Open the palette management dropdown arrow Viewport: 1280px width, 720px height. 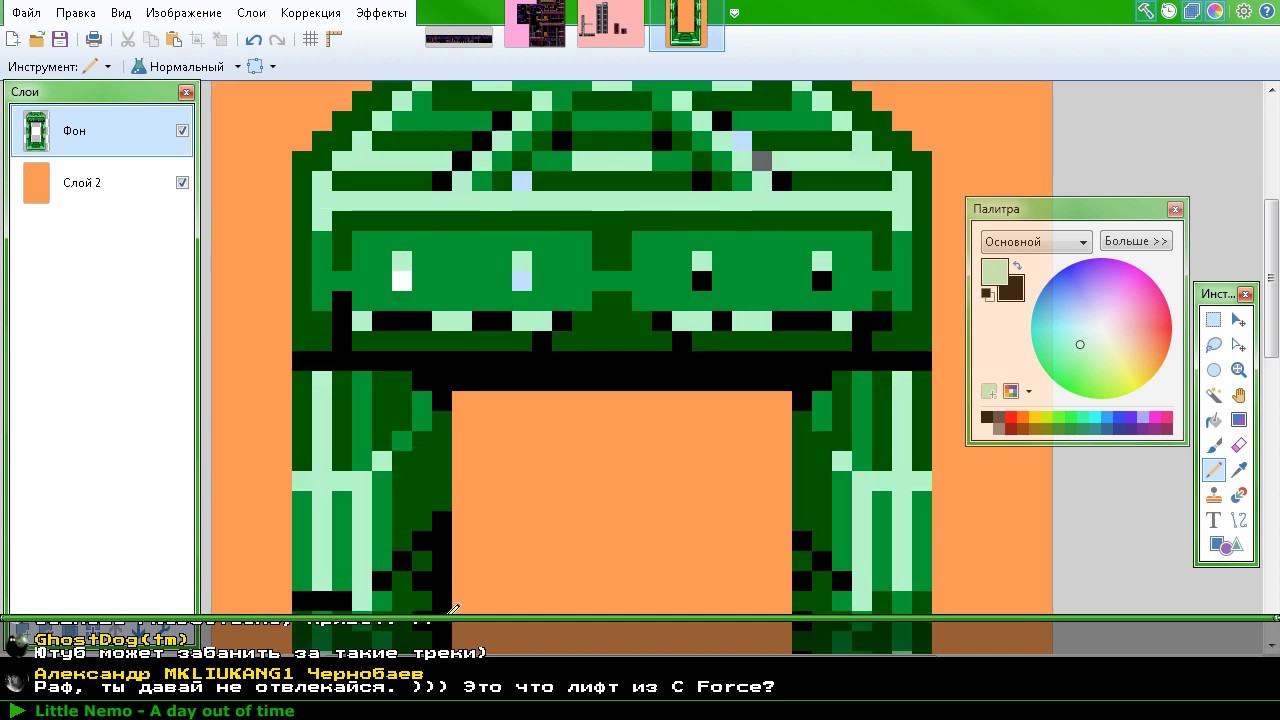pyautogui.click(x=1028, y=391)
